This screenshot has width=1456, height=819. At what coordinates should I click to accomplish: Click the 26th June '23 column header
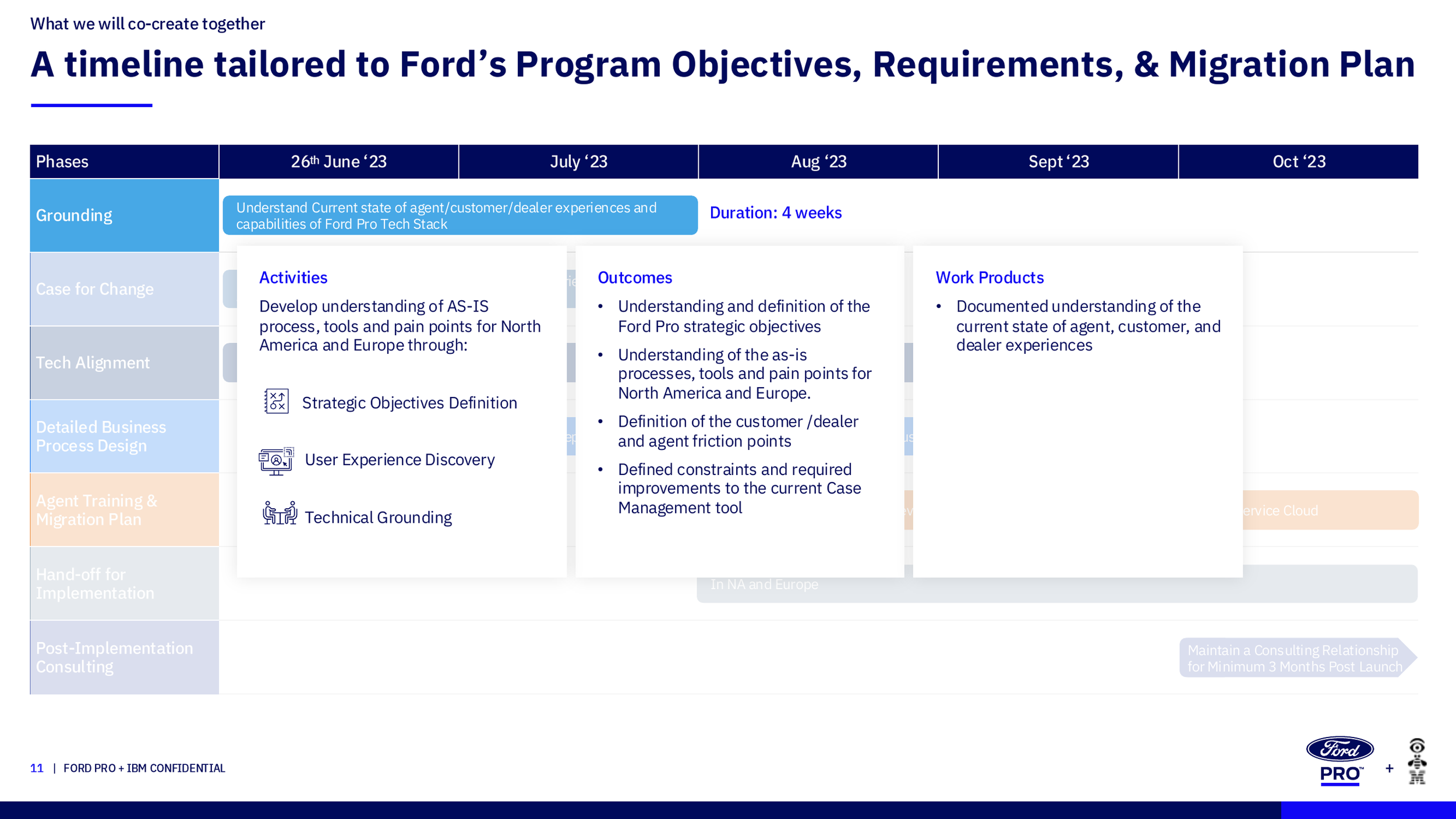click(339, 162)
